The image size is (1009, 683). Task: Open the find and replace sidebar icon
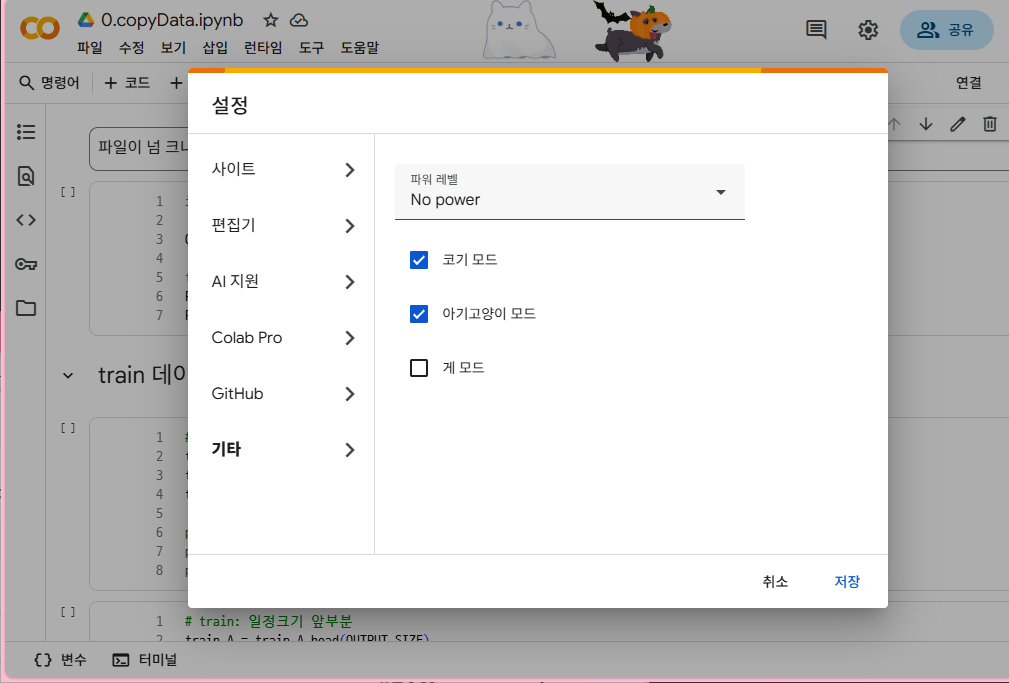tap(26, 176)
